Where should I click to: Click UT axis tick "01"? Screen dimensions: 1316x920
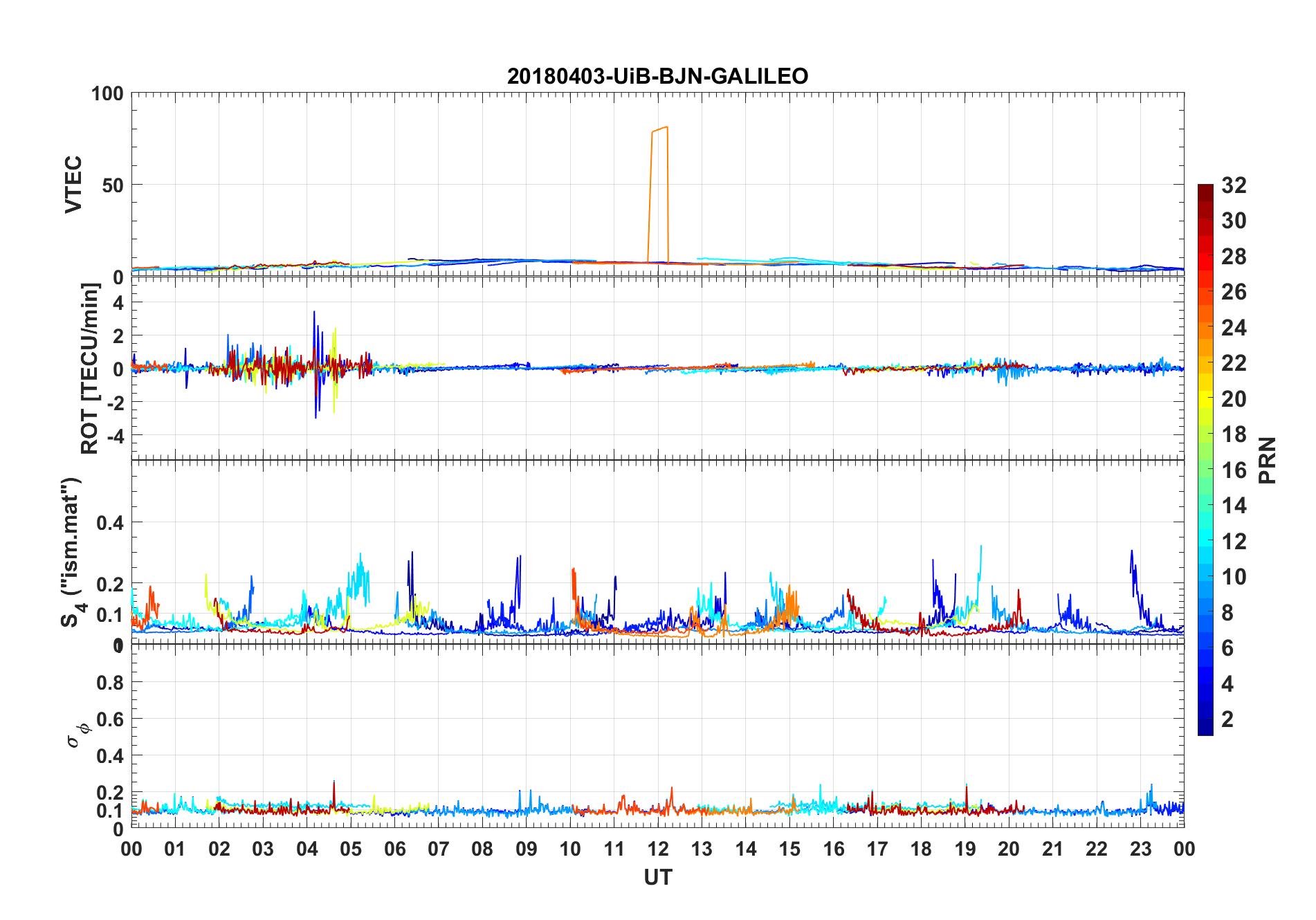coord(175,849)
